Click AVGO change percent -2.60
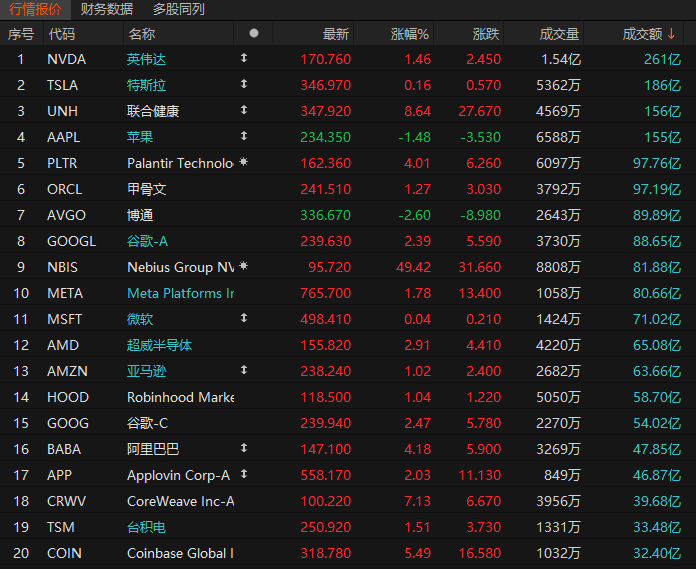 coord(415,215)
